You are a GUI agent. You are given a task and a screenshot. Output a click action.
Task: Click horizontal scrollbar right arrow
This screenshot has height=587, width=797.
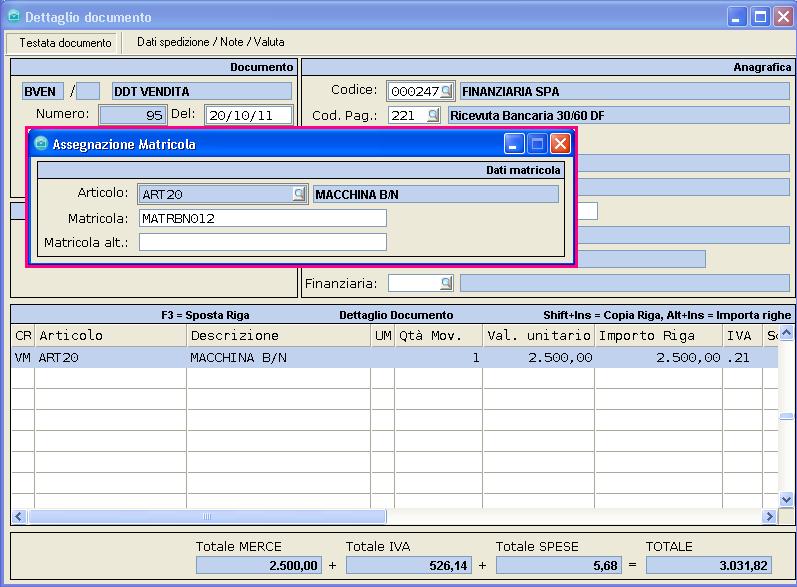click(770, 517)
